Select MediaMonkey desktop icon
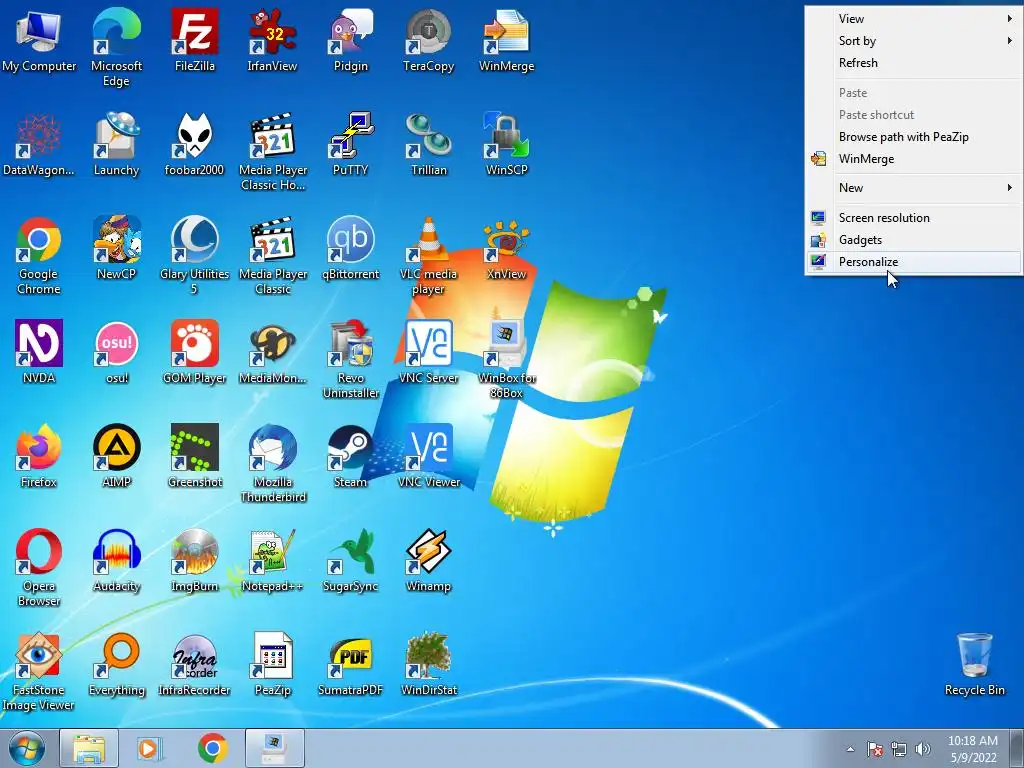This screenshot has height=768, width=1024. (272, 352)
